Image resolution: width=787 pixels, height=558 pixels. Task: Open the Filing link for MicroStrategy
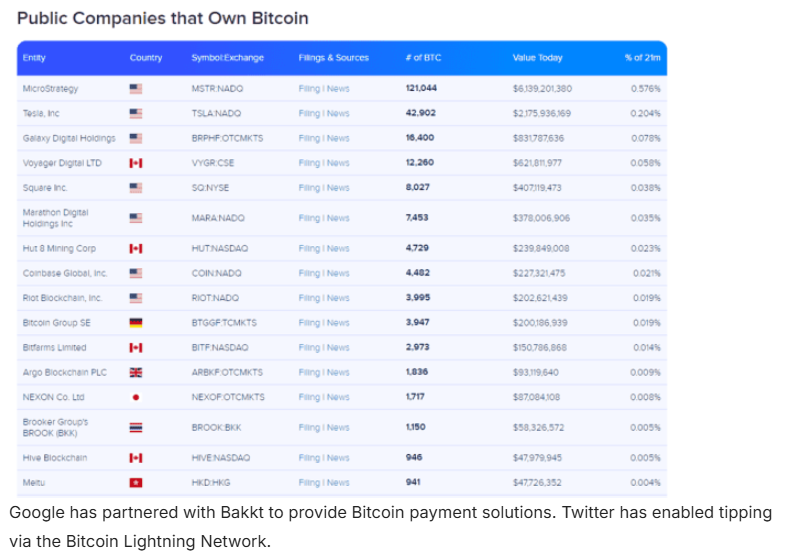[x=309, y=89]
